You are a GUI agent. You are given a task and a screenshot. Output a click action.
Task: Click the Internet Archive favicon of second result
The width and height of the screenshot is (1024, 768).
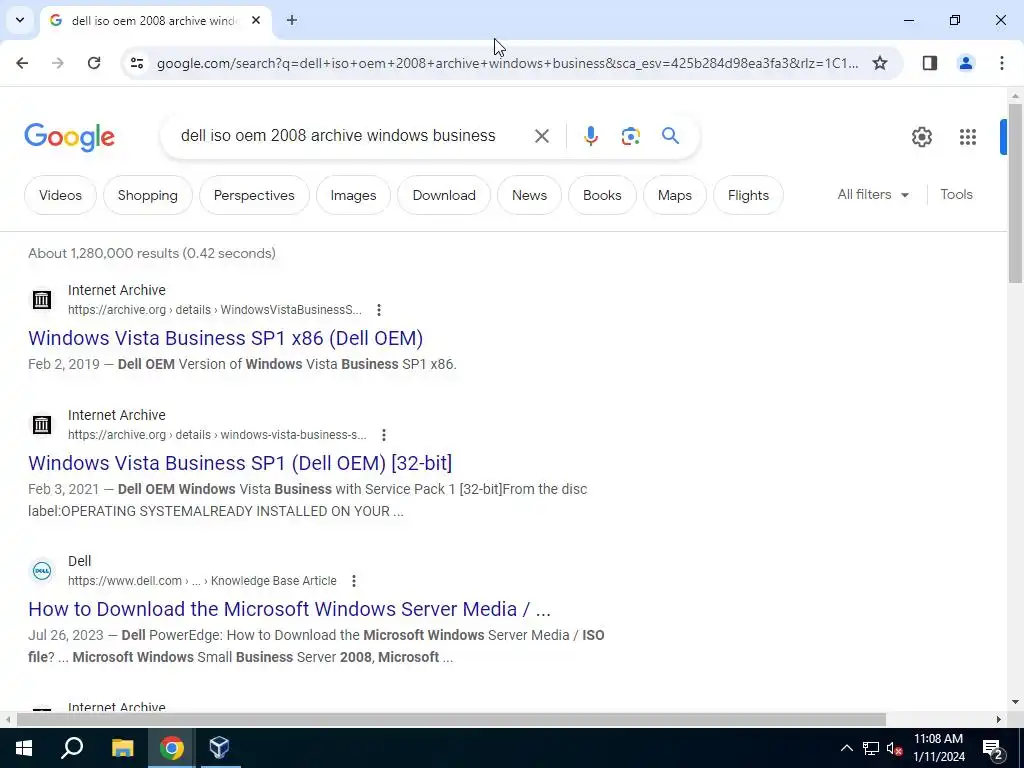pyautogui.click(x=42, y=425)
